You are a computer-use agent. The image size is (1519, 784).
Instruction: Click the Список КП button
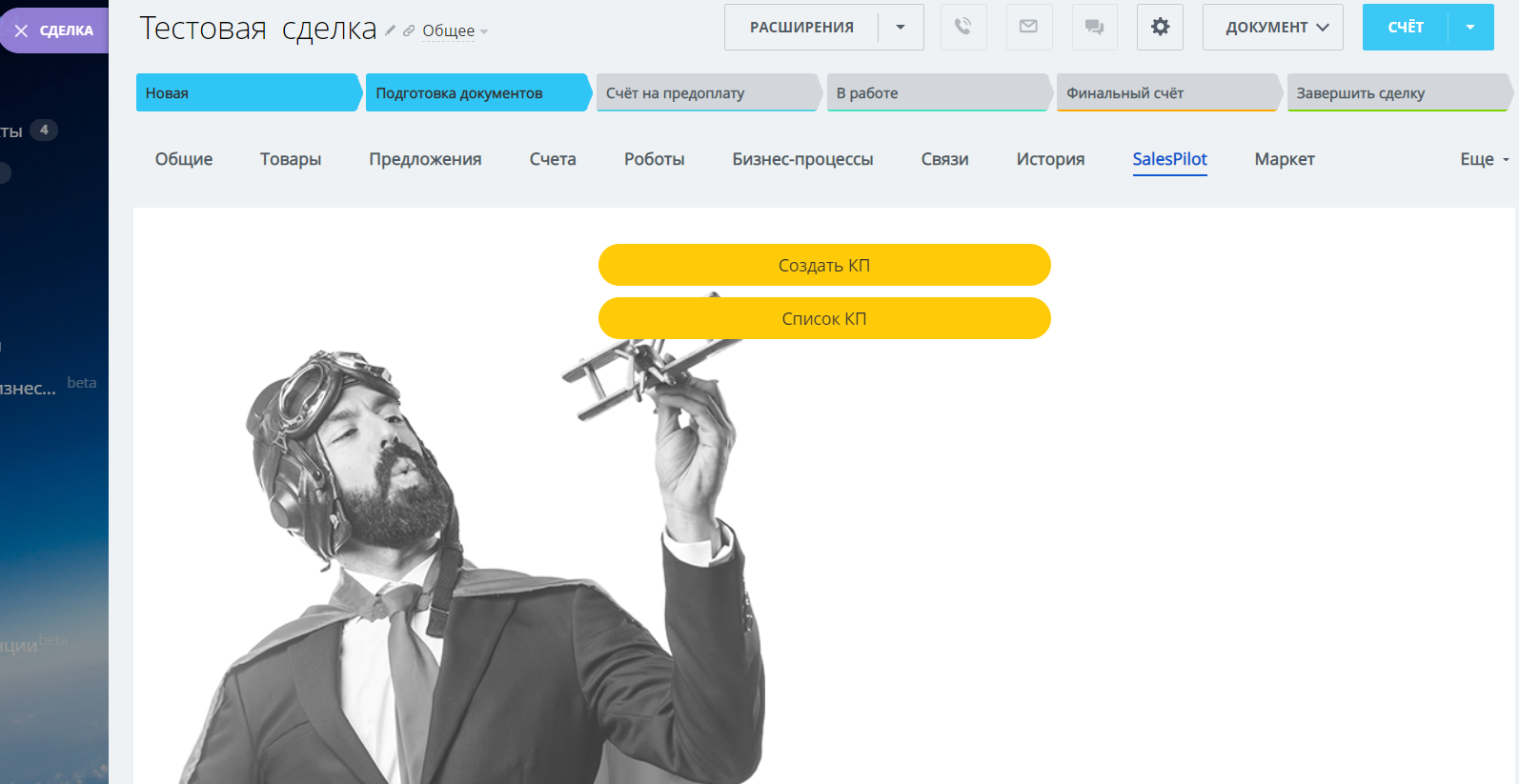[x=824, y=318]
